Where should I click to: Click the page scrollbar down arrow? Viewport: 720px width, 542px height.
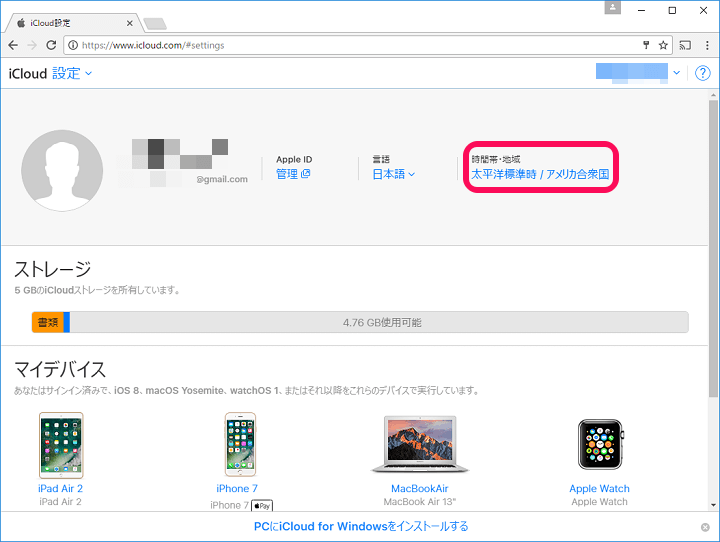point(713,505)
